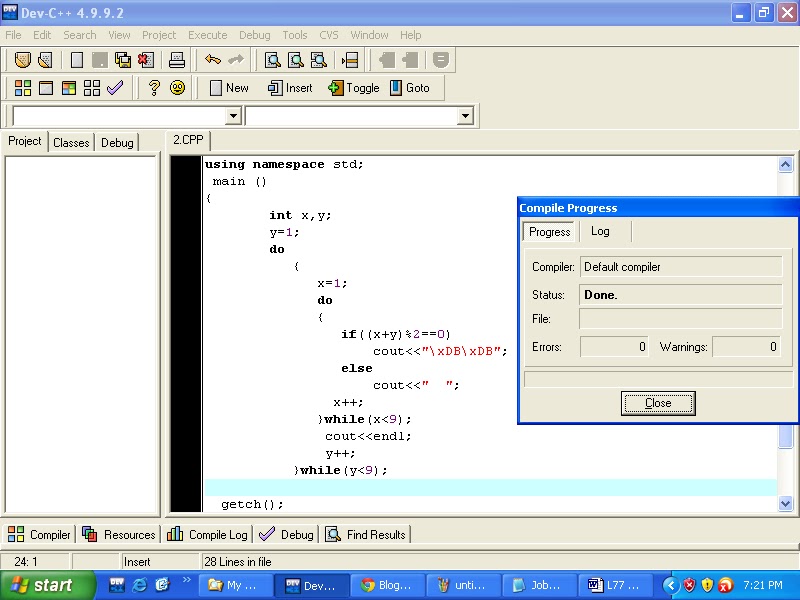Image resolution: width=800 pixels, height=600 pixels.
Task: Click the smiley face About icon
Action: pos(178,88)
